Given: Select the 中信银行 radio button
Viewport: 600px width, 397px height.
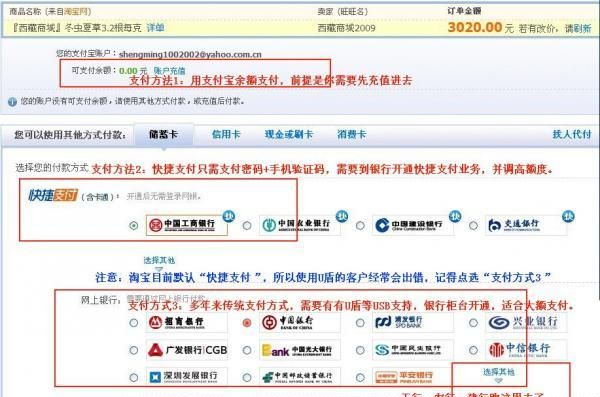Looking at the screenshot, I should point(473,350).
